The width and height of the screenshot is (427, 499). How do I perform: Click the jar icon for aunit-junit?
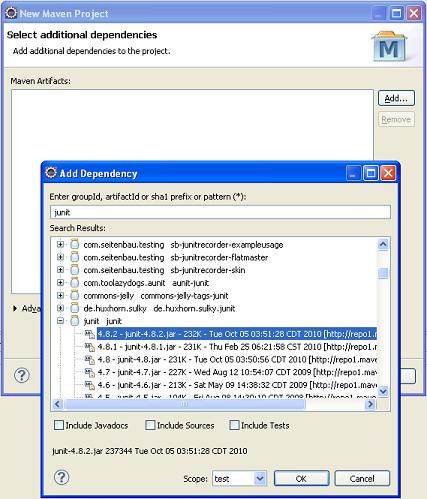tap(75, 283)
